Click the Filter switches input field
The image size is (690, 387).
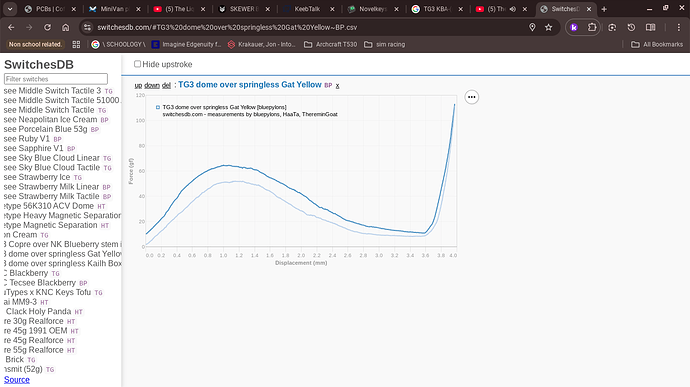coord(56,79)
